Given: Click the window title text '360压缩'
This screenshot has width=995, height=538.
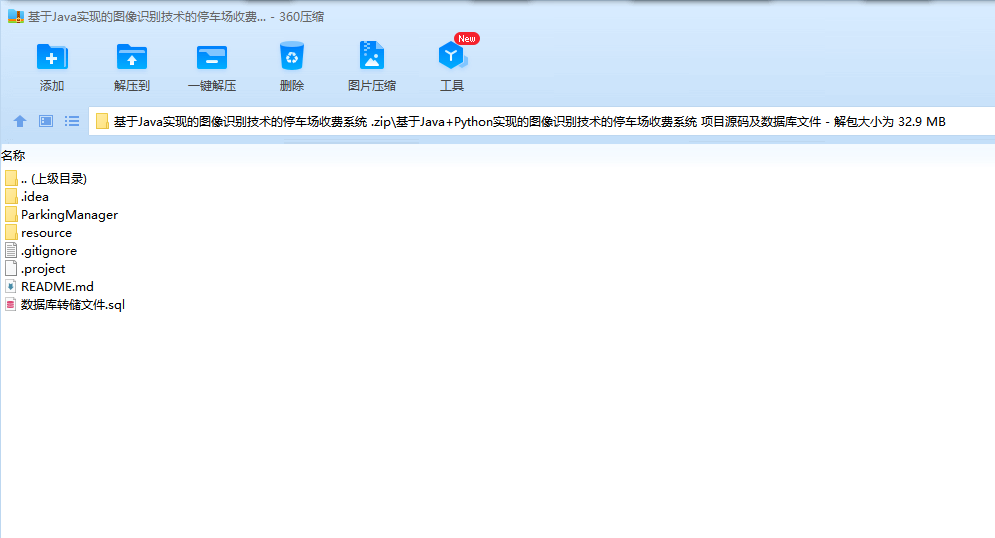Looking at the screenshot, I should [301, 16].
